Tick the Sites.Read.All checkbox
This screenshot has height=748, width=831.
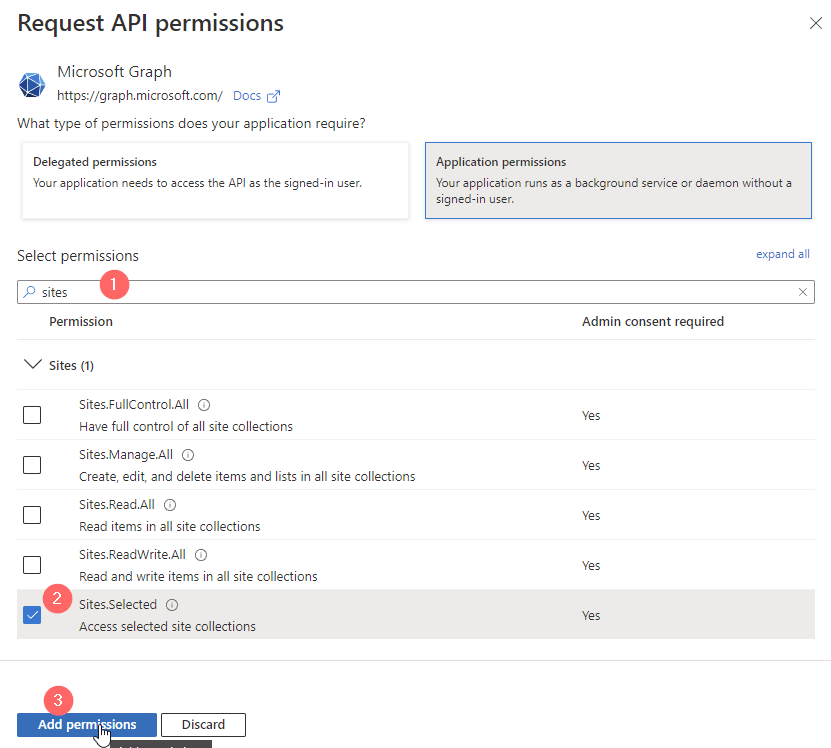(32, 515)
